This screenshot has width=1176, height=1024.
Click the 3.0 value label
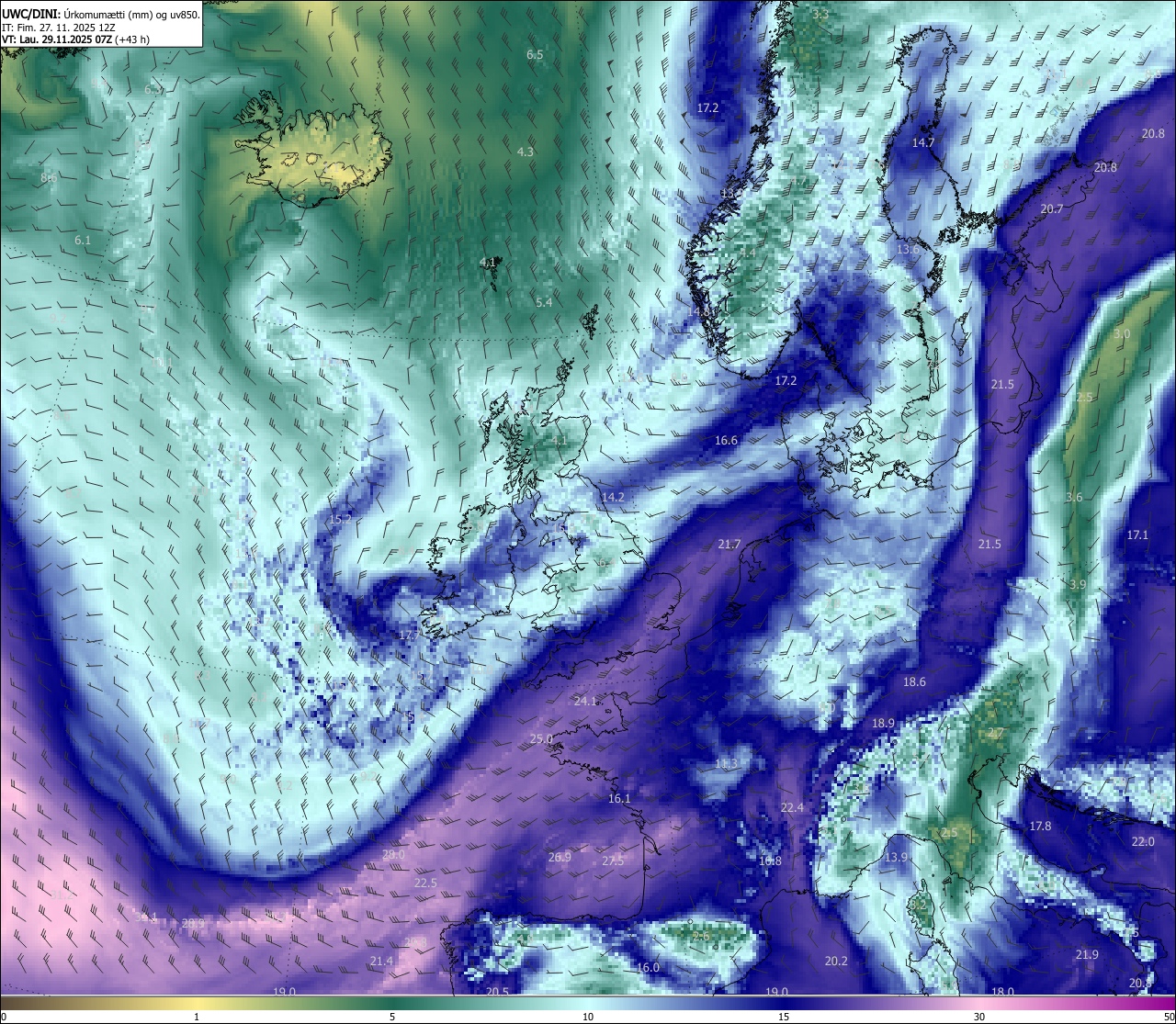[x=1122, y=334]
